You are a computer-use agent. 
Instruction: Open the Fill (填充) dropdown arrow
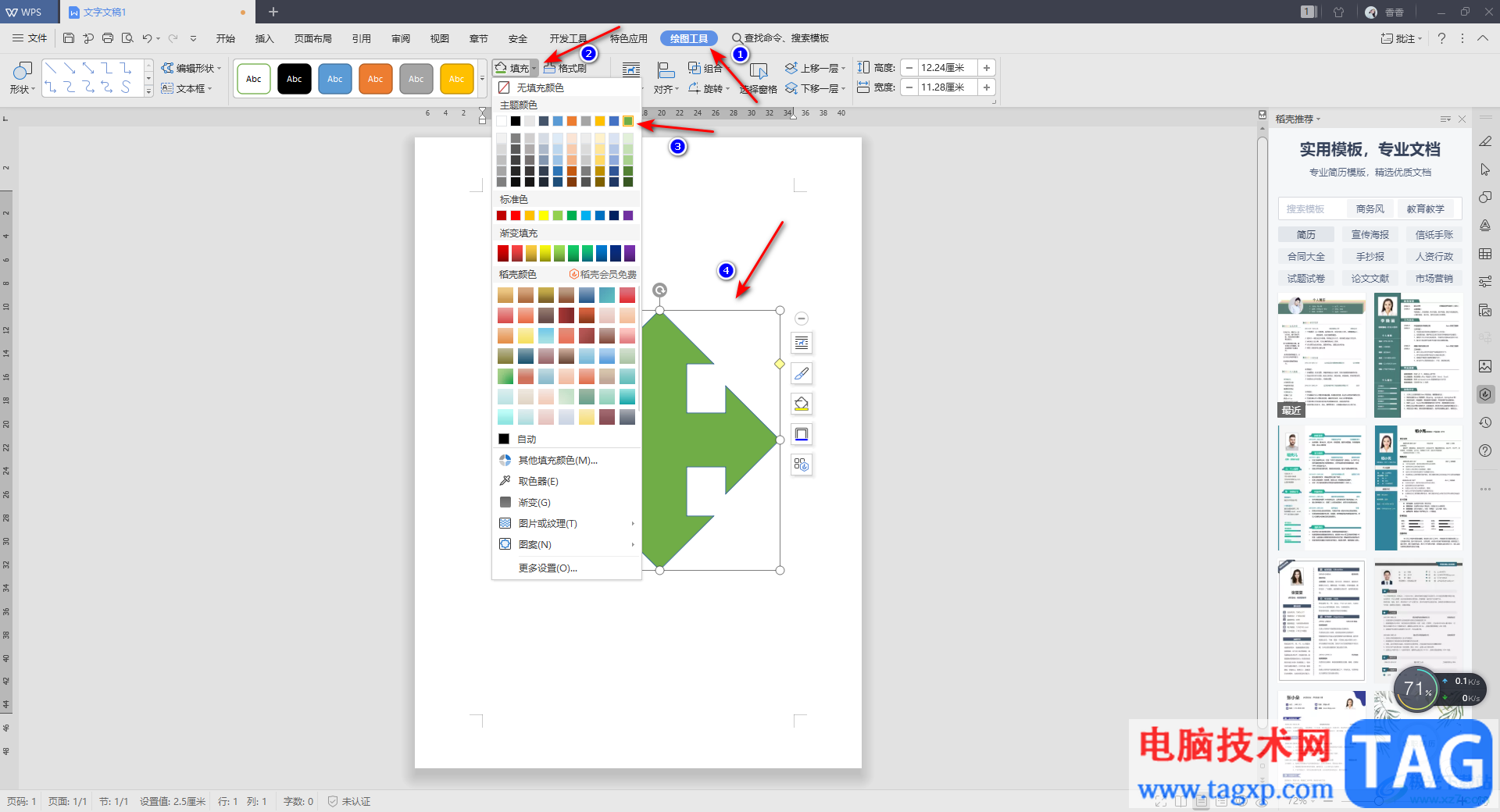(x=534, y=69)
